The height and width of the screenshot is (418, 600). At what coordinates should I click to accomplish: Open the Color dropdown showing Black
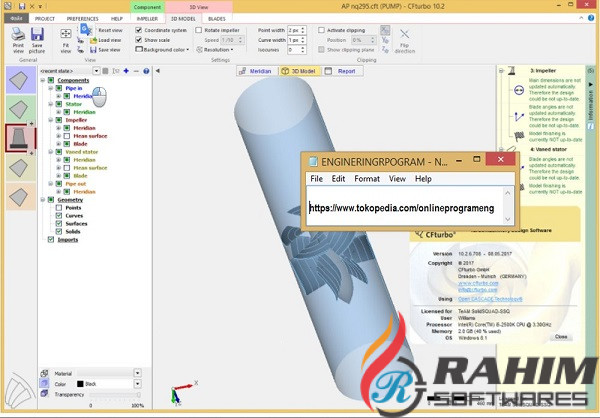coord(138,384)
